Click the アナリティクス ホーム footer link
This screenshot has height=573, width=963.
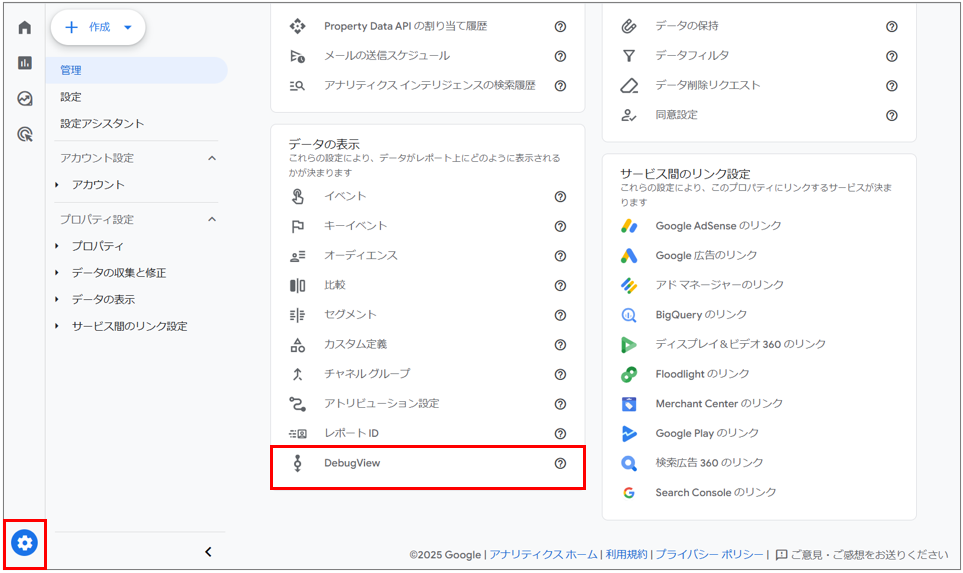(544, 555)
